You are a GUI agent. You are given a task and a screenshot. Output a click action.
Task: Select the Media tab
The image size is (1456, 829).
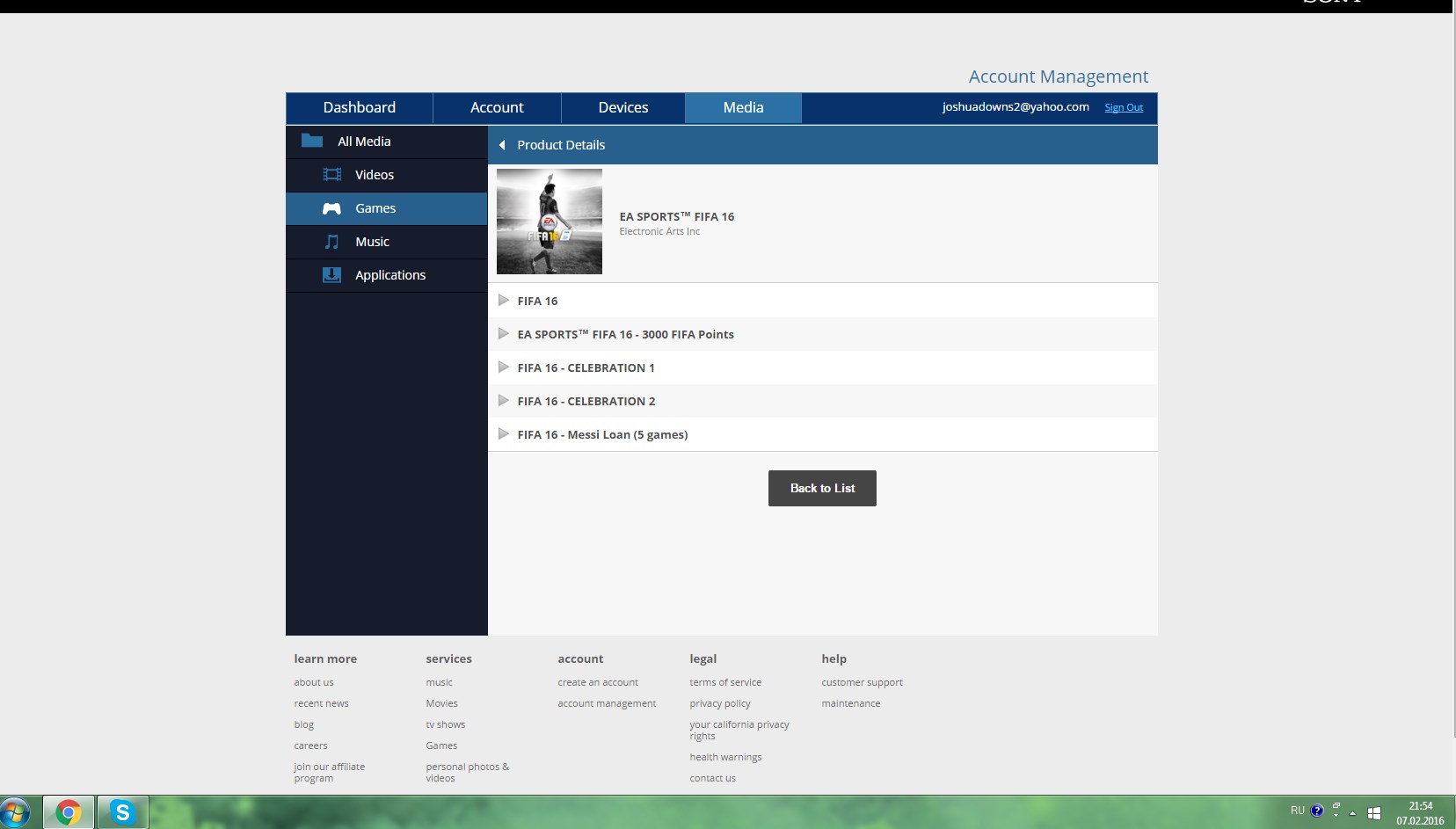[743, 107]
